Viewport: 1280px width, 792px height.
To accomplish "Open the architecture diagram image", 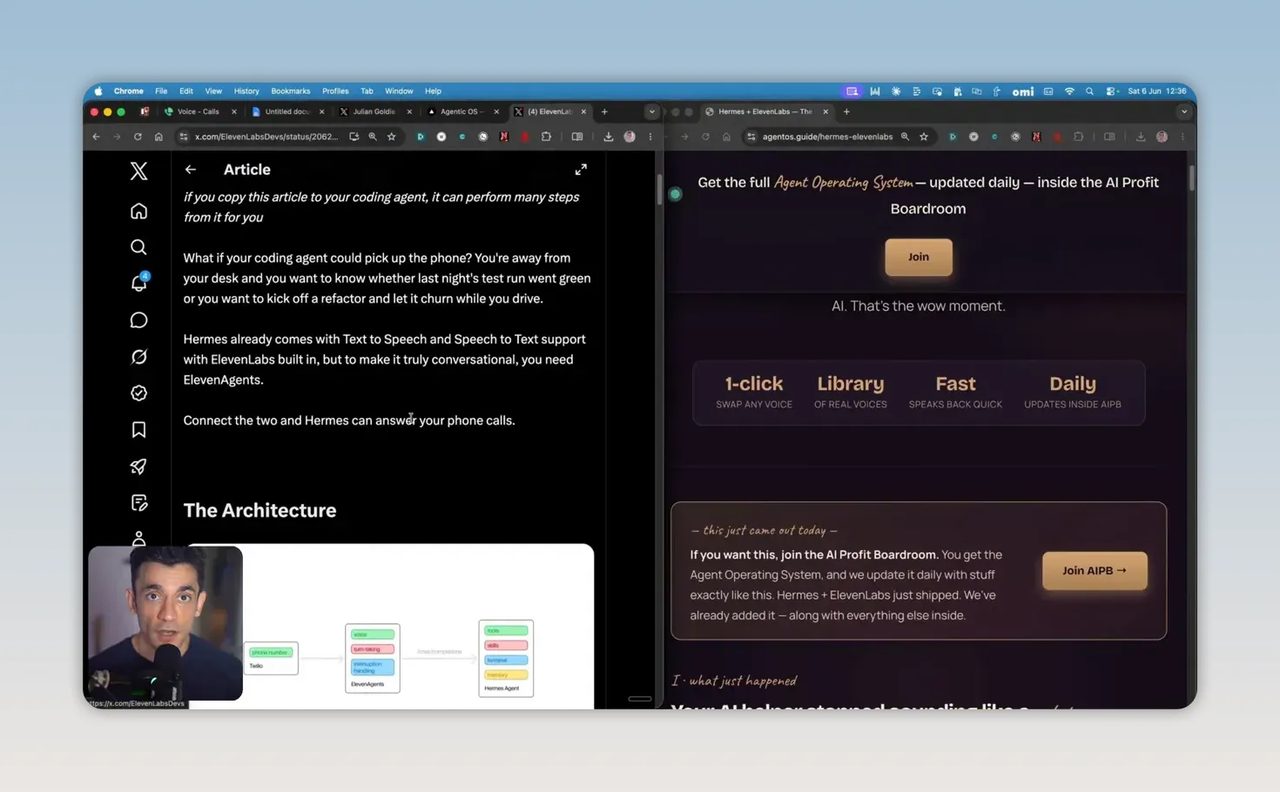I will coord(389,626).
